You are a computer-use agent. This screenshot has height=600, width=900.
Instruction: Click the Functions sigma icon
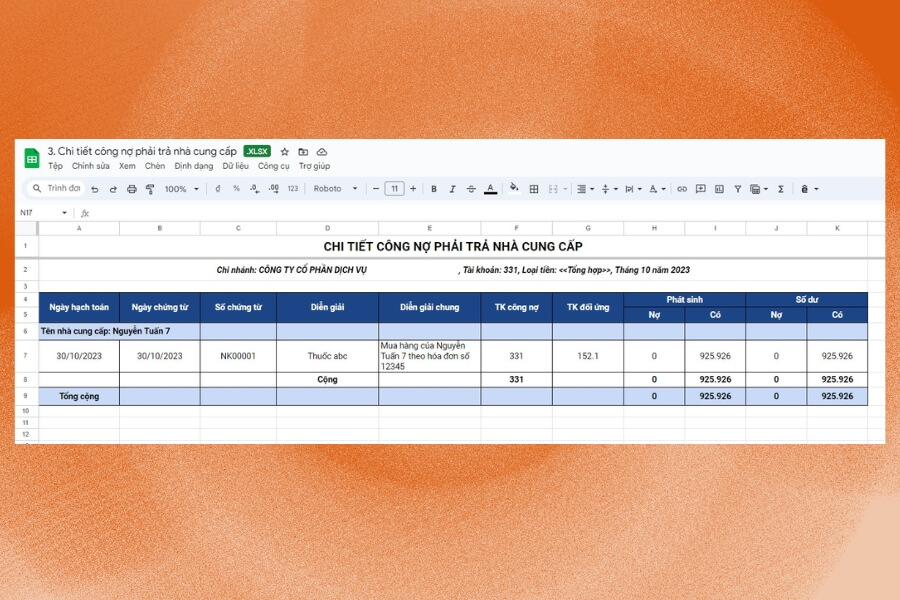coord(780,189)
